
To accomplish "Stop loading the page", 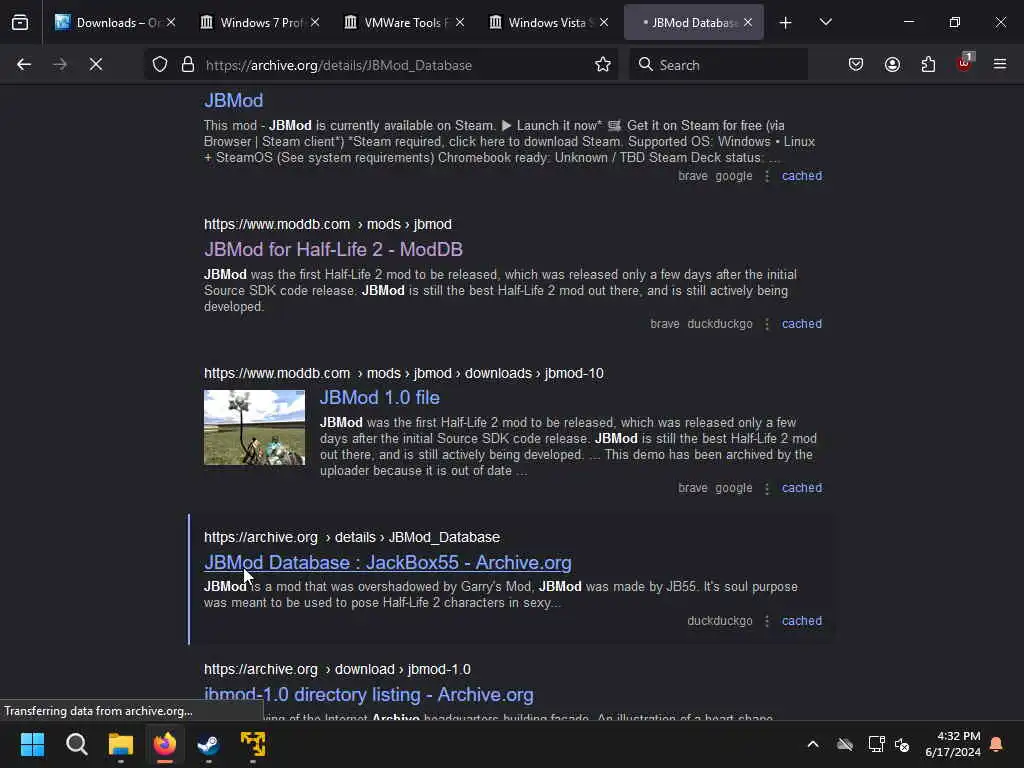I will [x=96, y=65].
